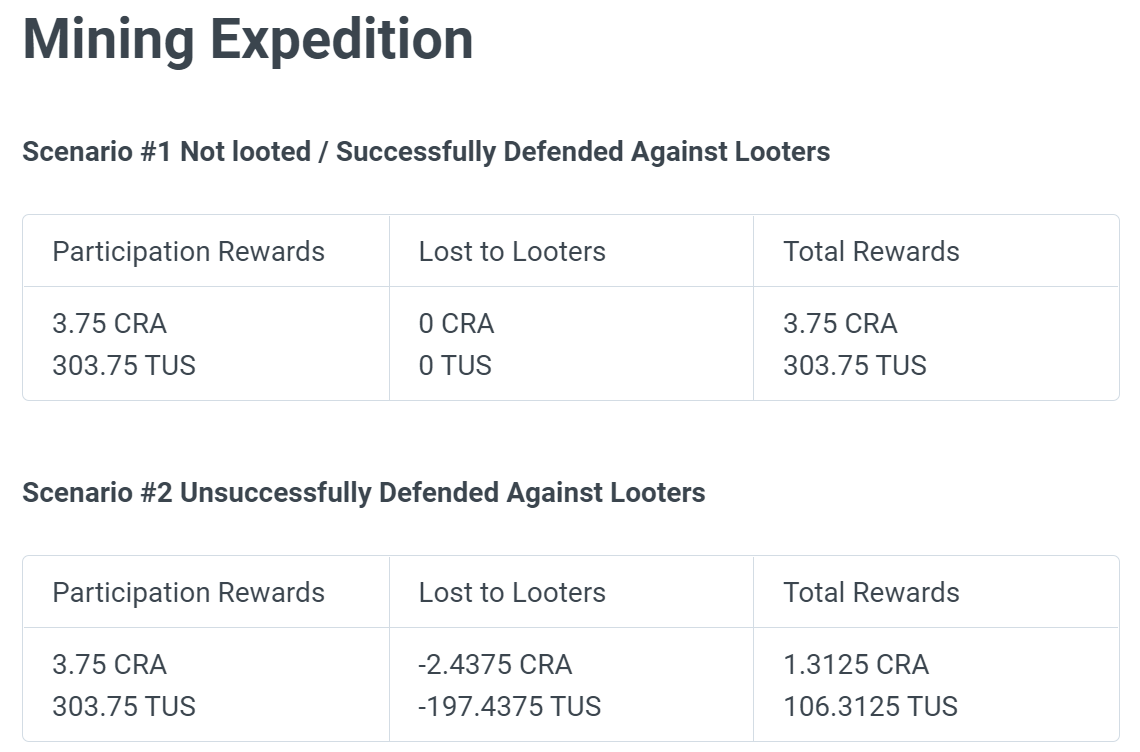
Task: Click the 0 TUS lost value
Action: 455,365
